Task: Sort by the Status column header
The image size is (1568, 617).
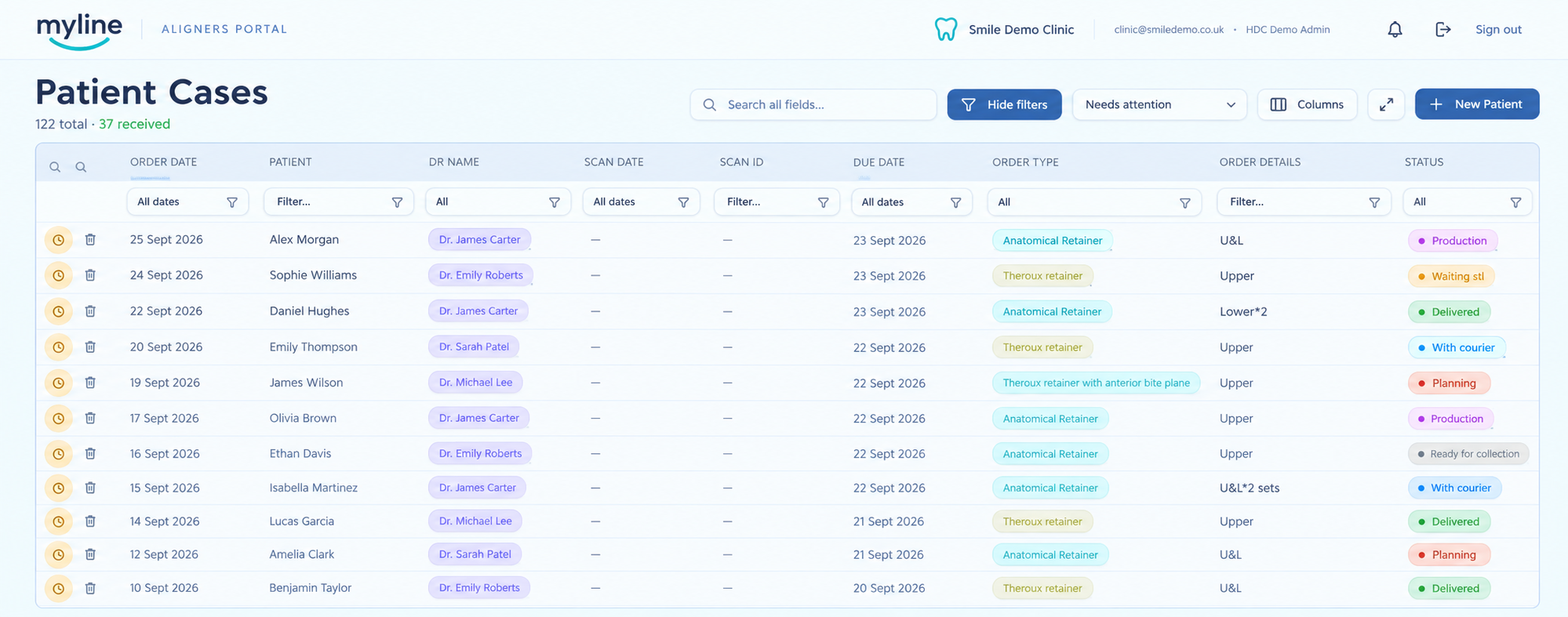Action: pos(1424,162)
